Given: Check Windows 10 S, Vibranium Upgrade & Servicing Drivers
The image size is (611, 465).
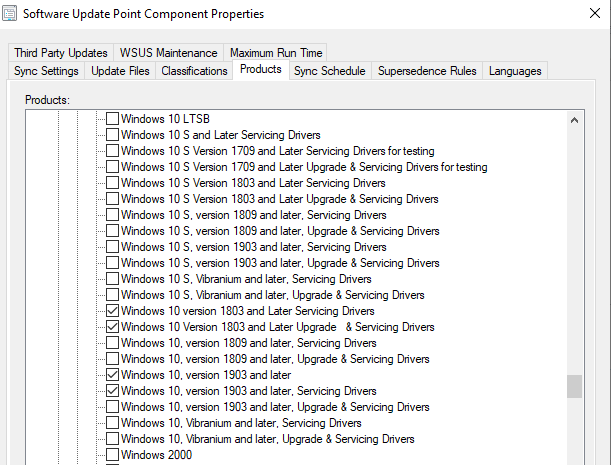Looking at the screenshot, I should (x=113, y=294).
